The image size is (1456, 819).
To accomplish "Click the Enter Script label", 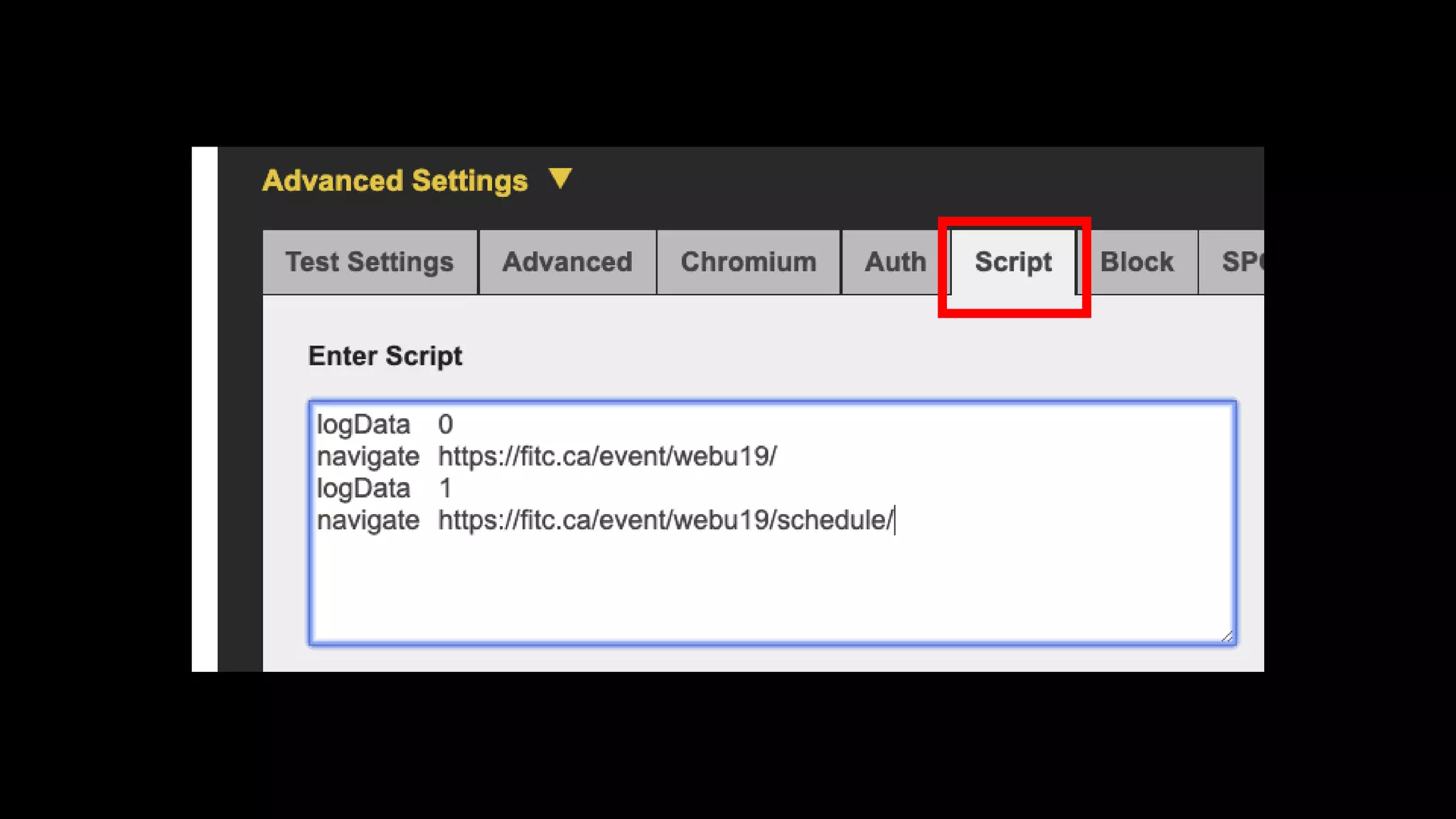I will (385, 355).
